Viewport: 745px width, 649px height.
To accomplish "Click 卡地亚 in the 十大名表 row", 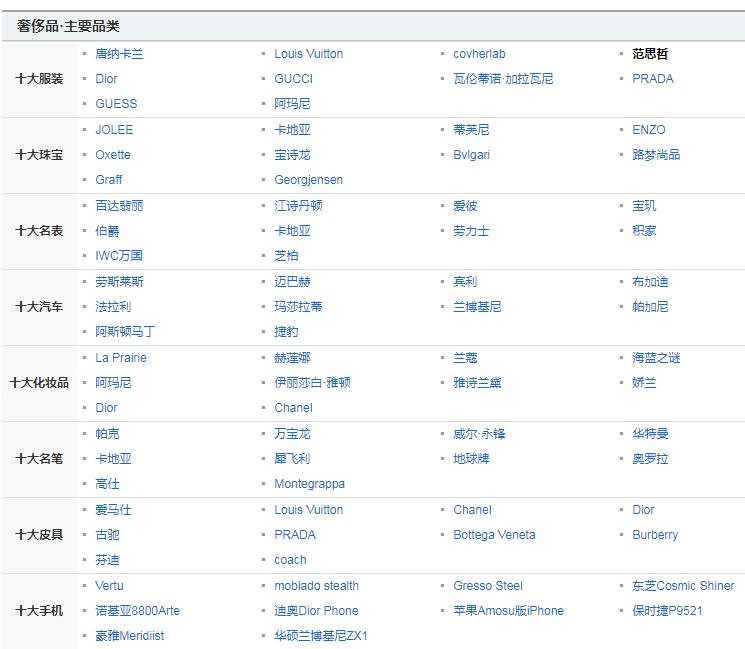I will [292, 231].
